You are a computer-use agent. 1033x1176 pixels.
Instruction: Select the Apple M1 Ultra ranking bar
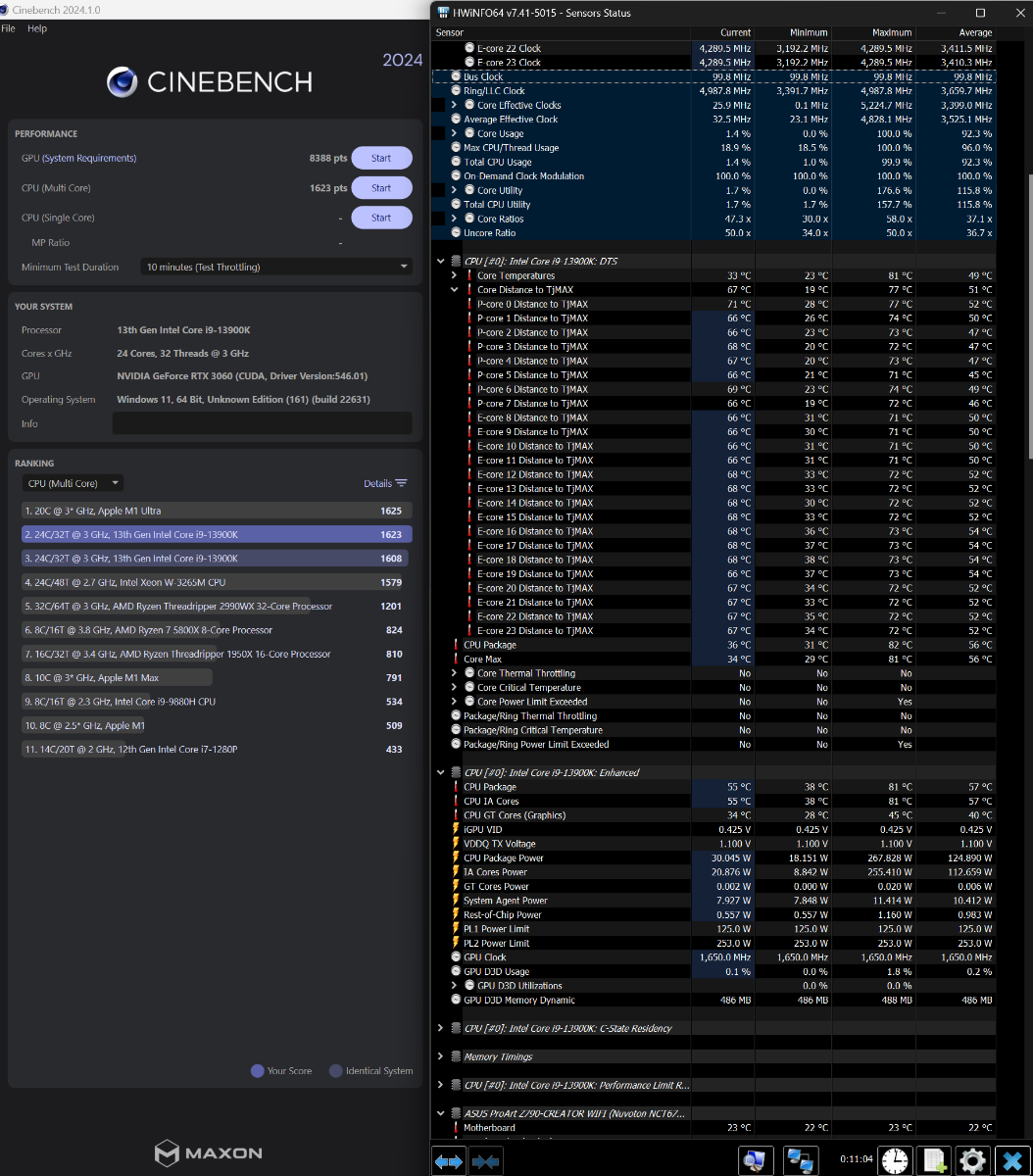tap(217, 511)
